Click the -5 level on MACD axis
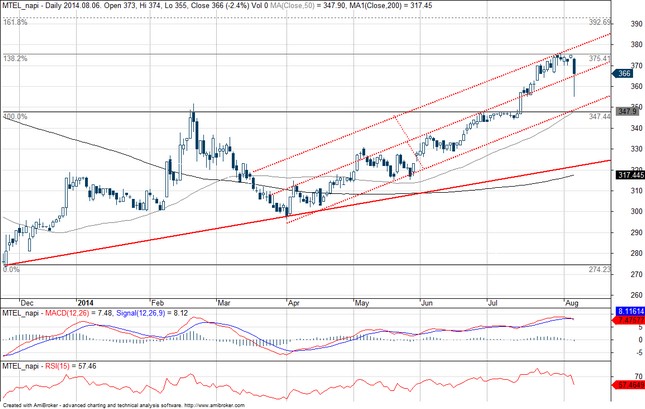 coord(639,353)
